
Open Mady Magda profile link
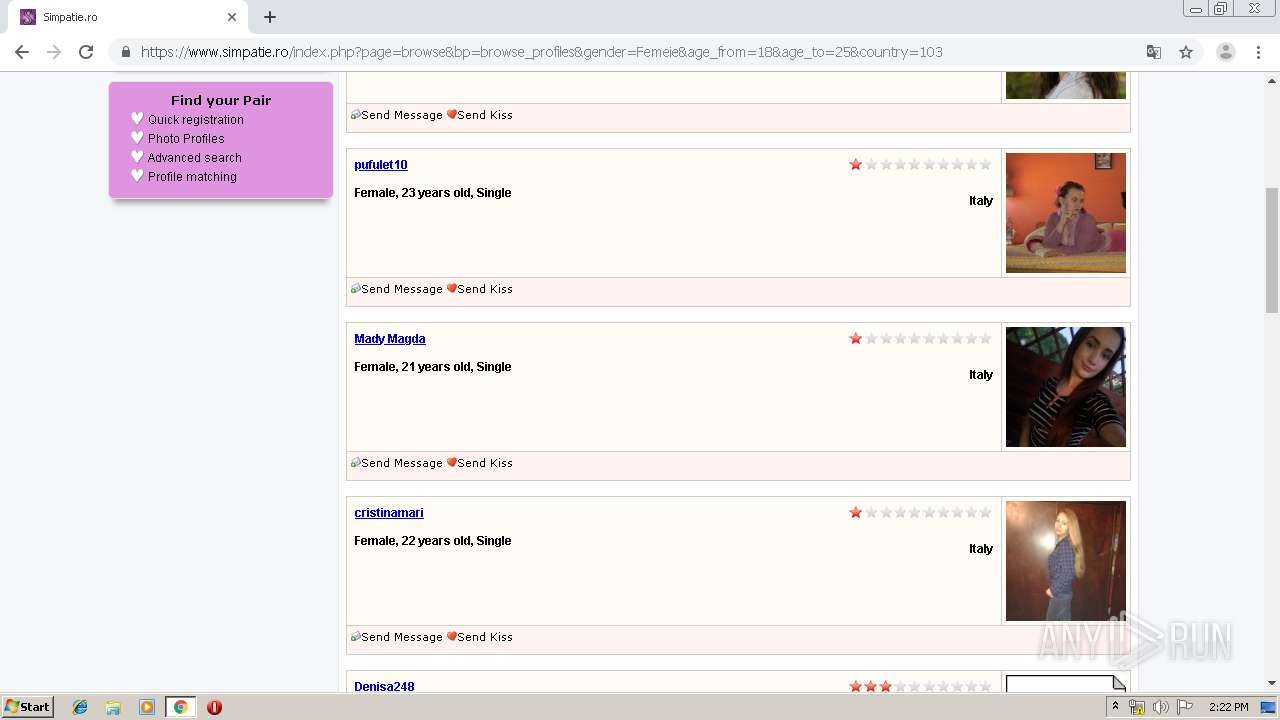pos(390,339)
